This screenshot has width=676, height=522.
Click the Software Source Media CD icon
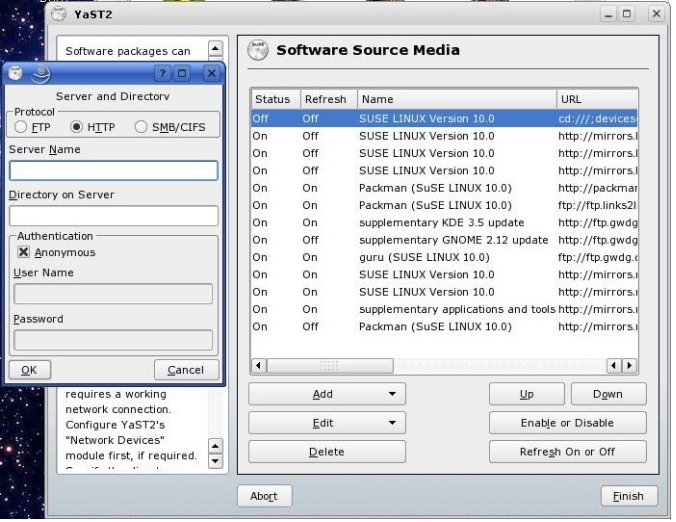258,50
